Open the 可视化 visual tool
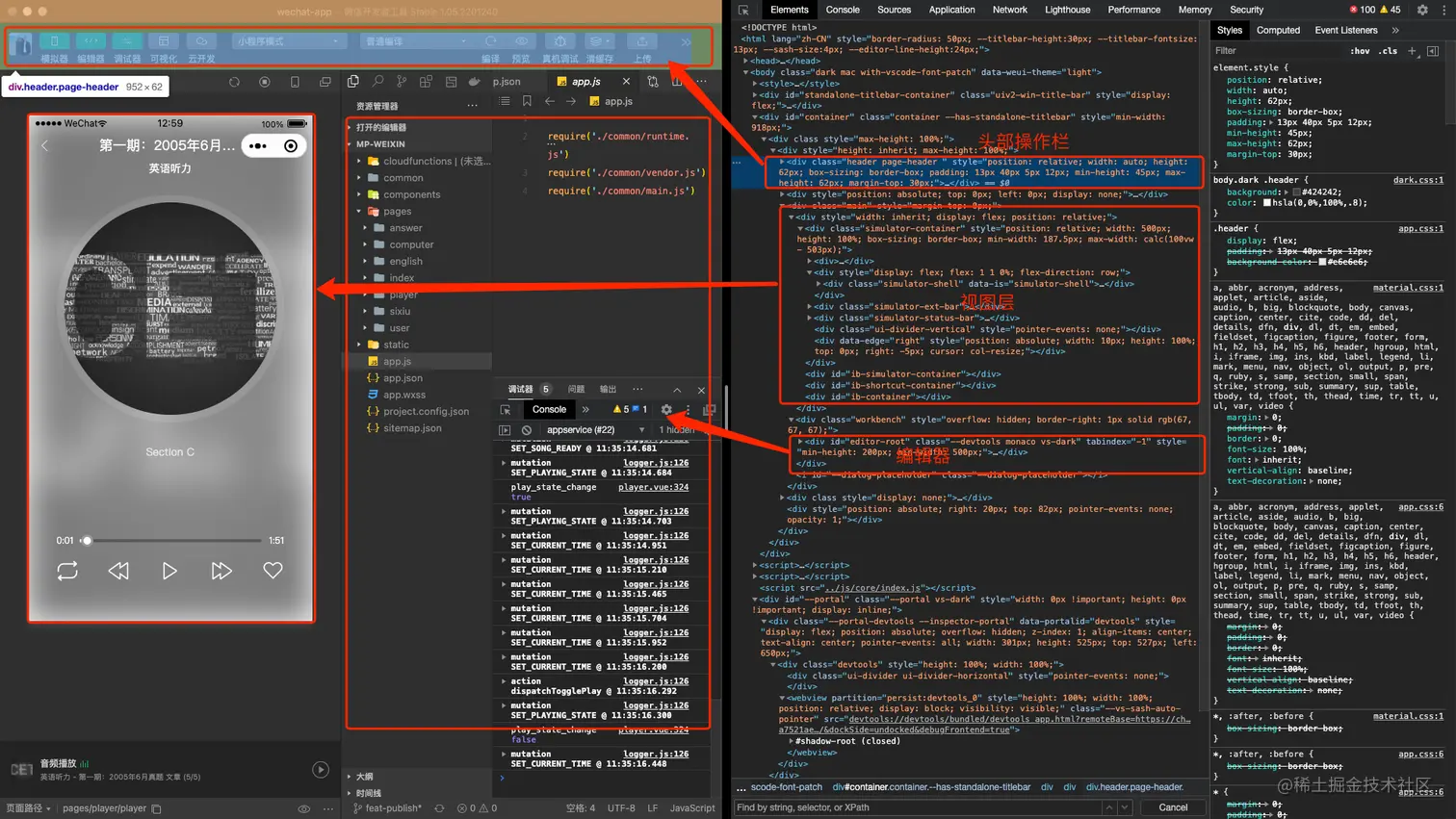Screen dimensions: 1456x819 click(x=164, y=41)
